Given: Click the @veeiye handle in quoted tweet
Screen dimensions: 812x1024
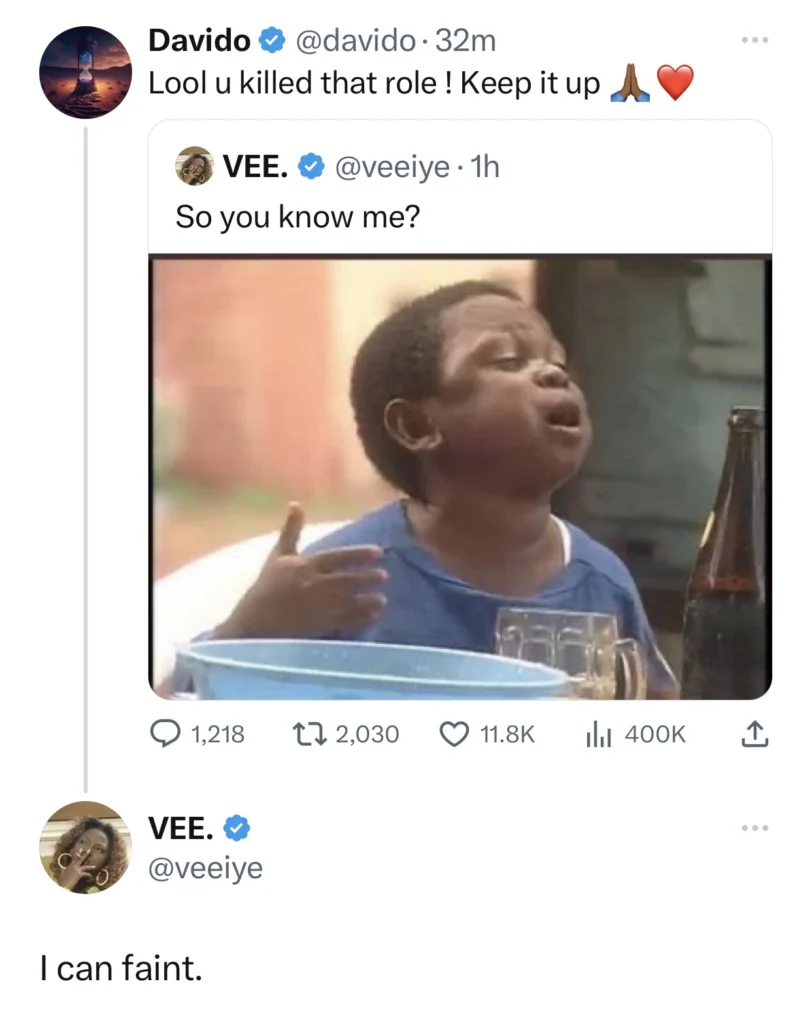Looking at the screenshot, I should click(x=391, y=167).
